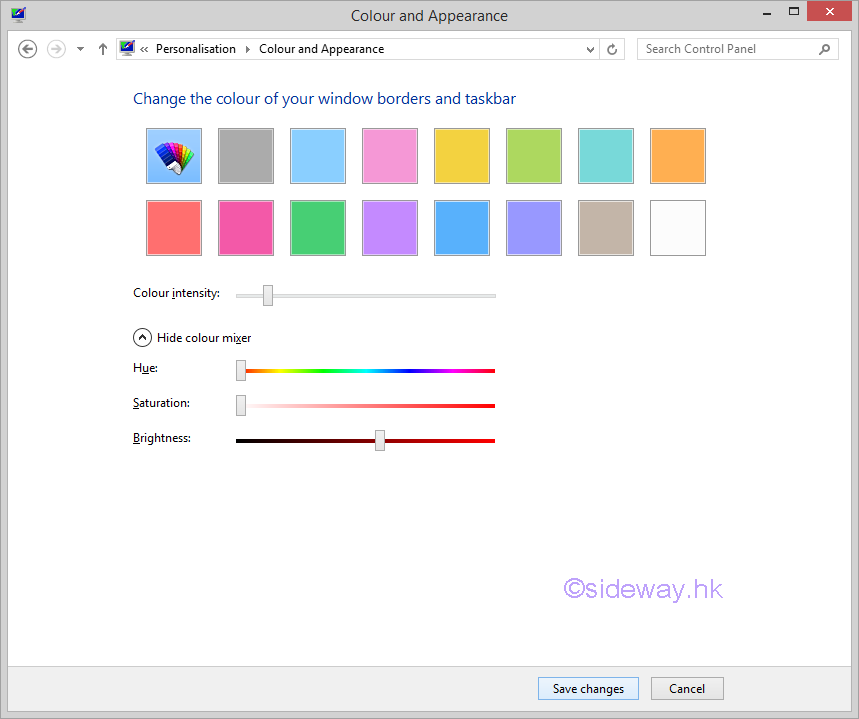The image size is (859, 719).
Task: Click the search magnifier icon
Action: click(825, 49)
